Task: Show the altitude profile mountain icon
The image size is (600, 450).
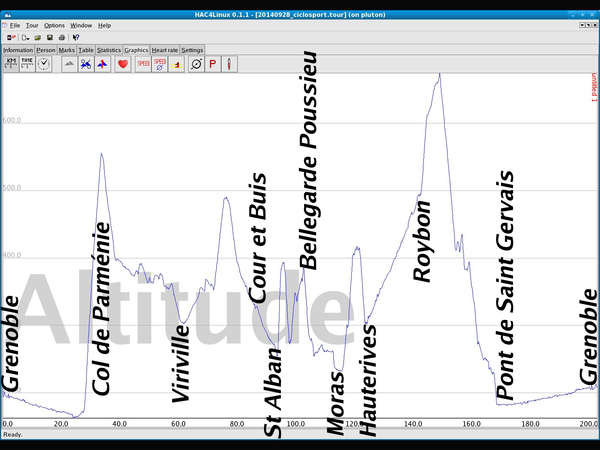Action: 69,63
